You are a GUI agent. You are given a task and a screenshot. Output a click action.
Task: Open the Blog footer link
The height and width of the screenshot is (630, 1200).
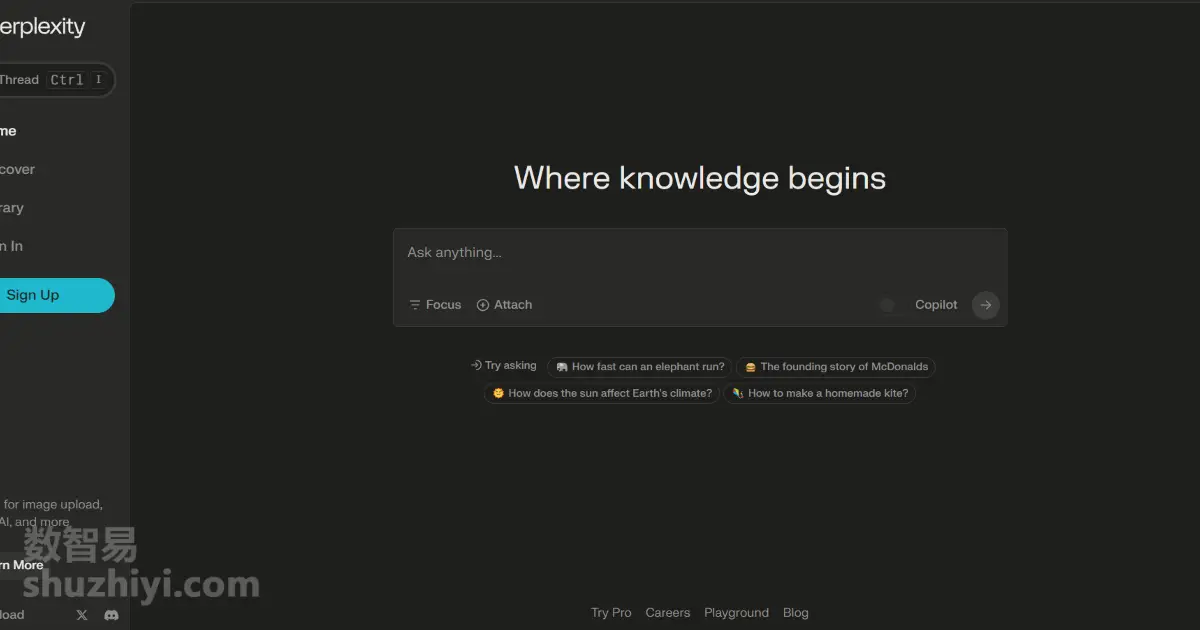[x=796, y=613]
